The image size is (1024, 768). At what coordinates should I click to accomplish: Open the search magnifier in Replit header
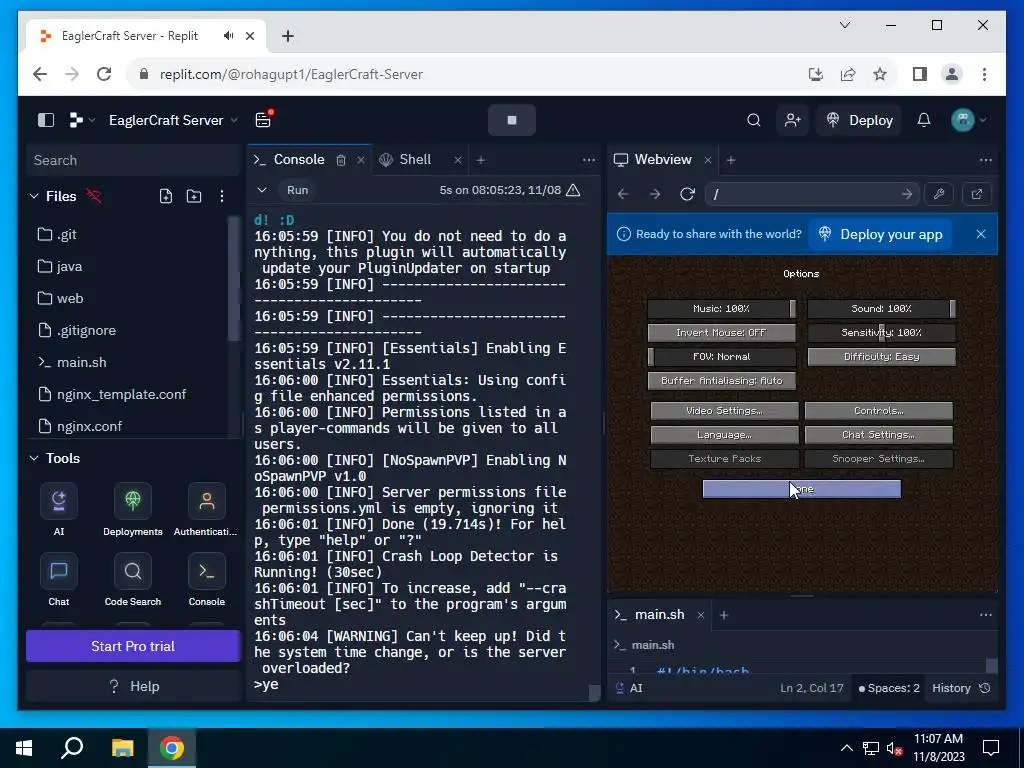(754, 120)
